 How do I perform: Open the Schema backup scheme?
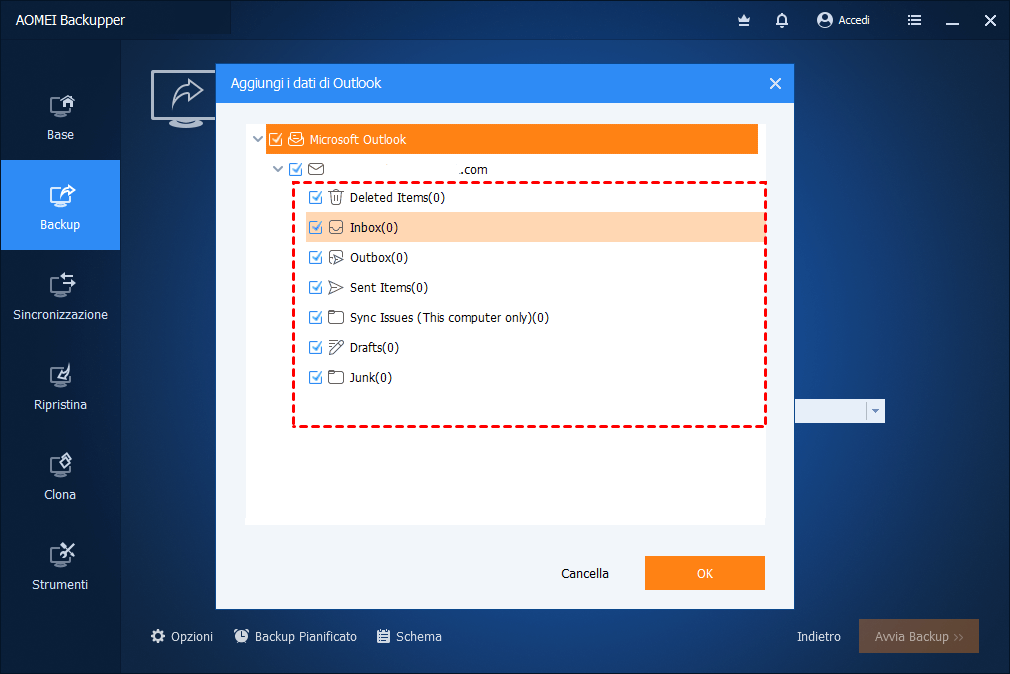409,636
